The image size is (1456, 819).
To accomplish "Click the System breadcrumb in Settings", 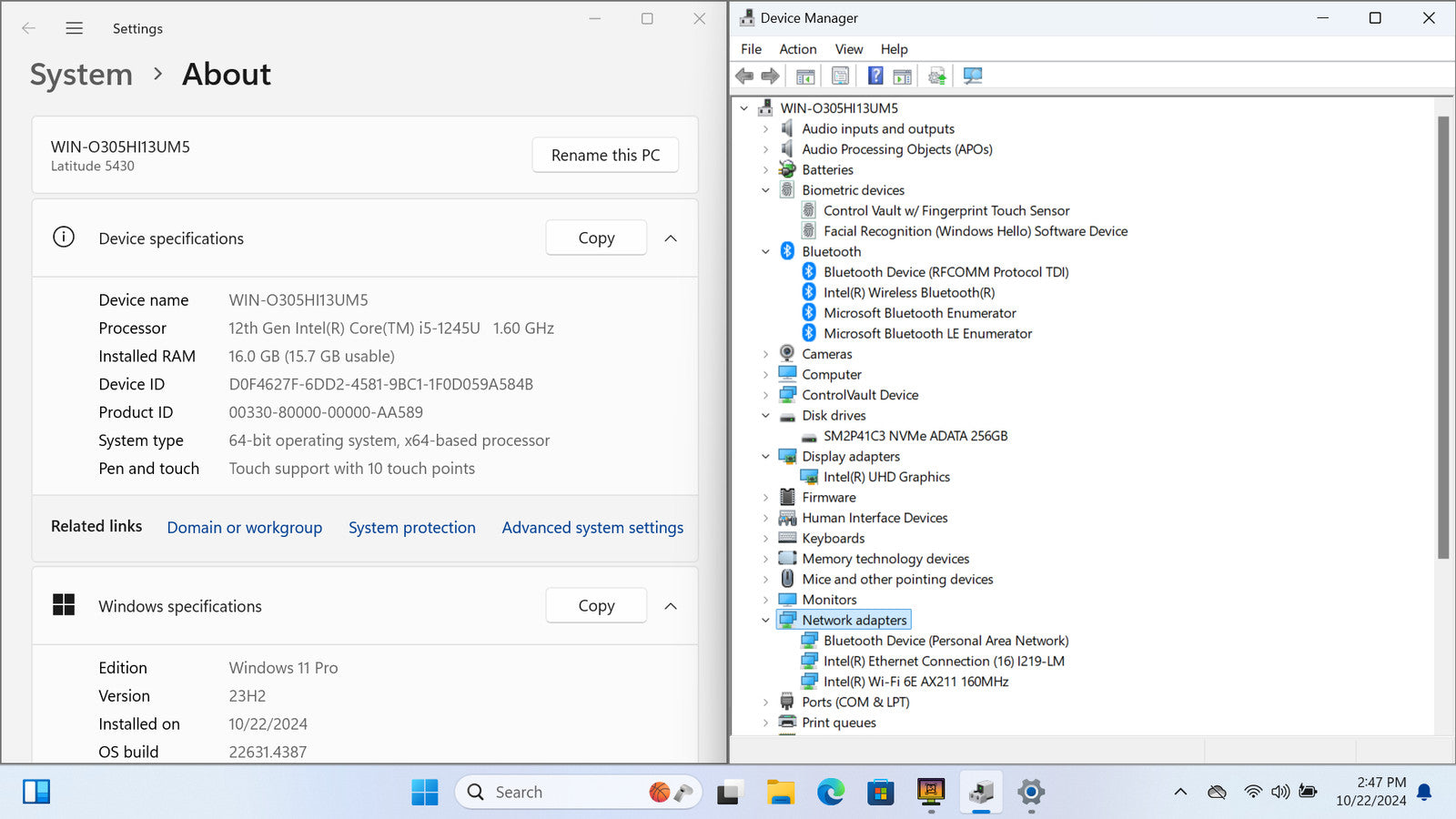I will (81, 75).
